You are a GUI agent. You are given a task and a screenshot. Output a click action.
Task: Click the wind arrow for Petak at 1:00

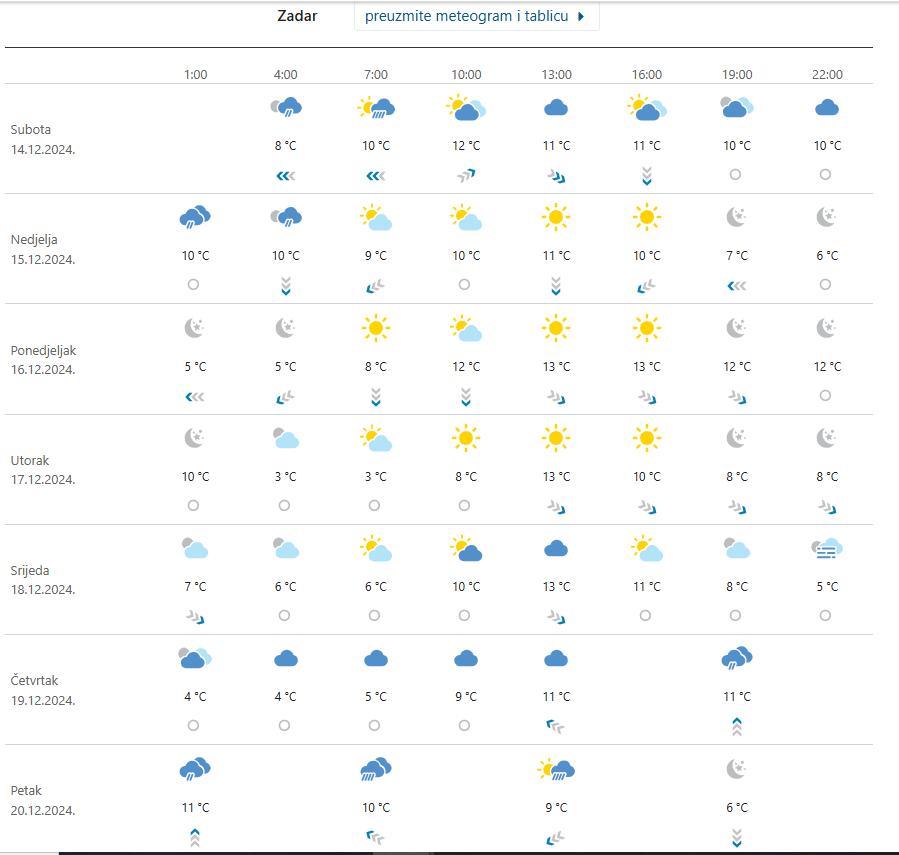pos(195,837)
